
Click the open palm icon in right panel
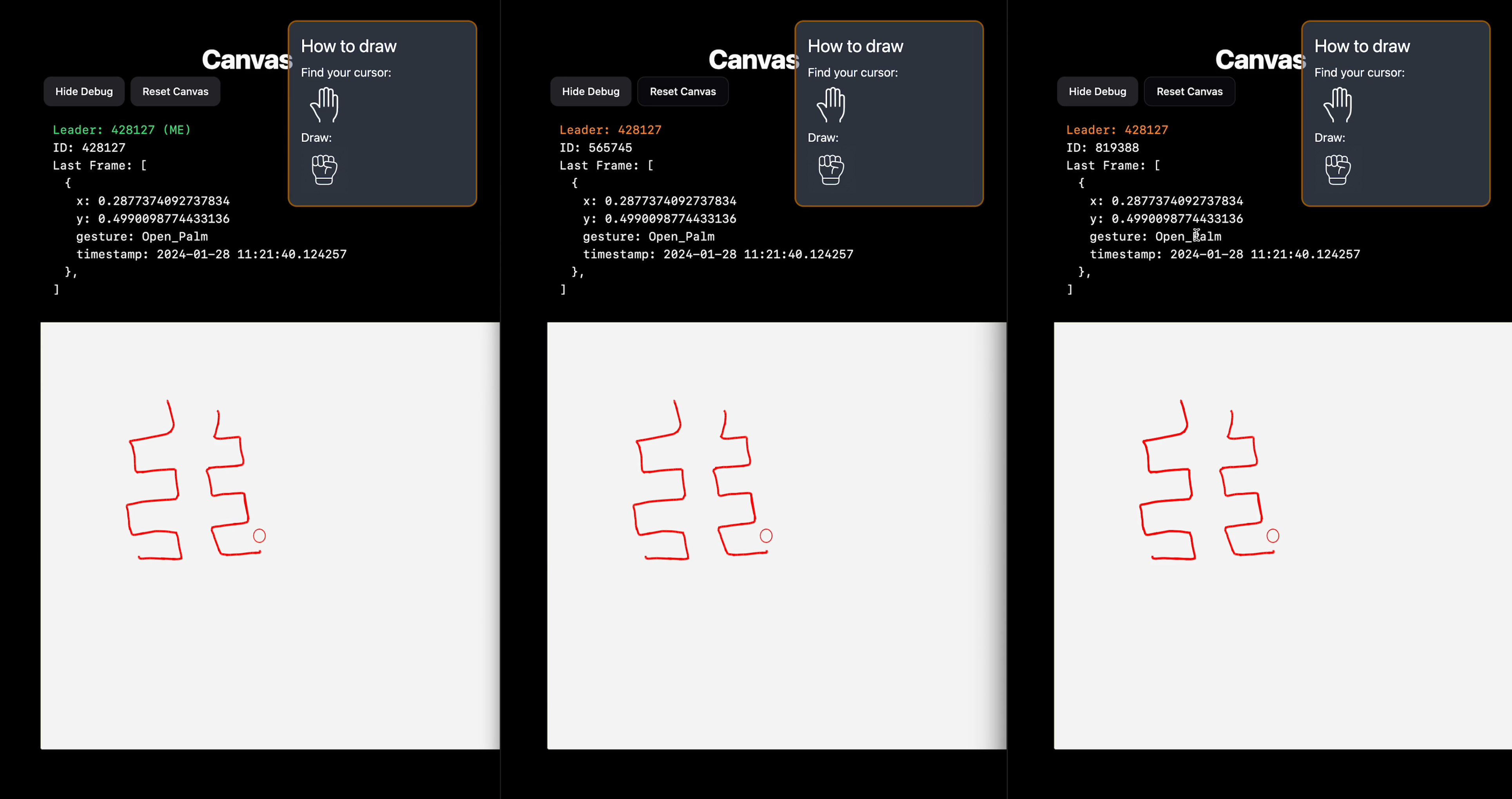pyautogui.click(x=1338, y=105)
